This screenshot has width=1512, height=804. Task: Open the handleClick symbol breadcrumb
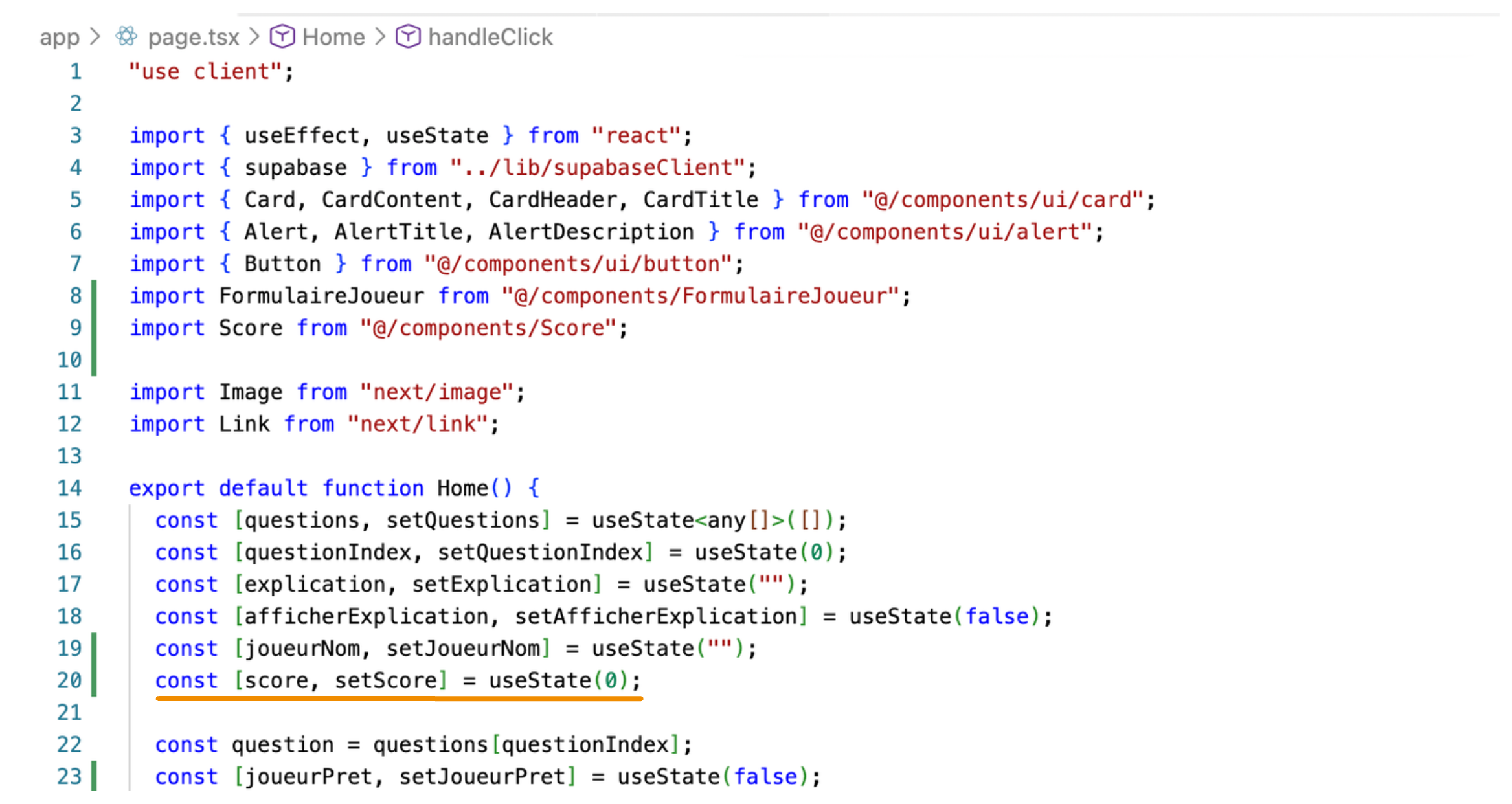490,37
